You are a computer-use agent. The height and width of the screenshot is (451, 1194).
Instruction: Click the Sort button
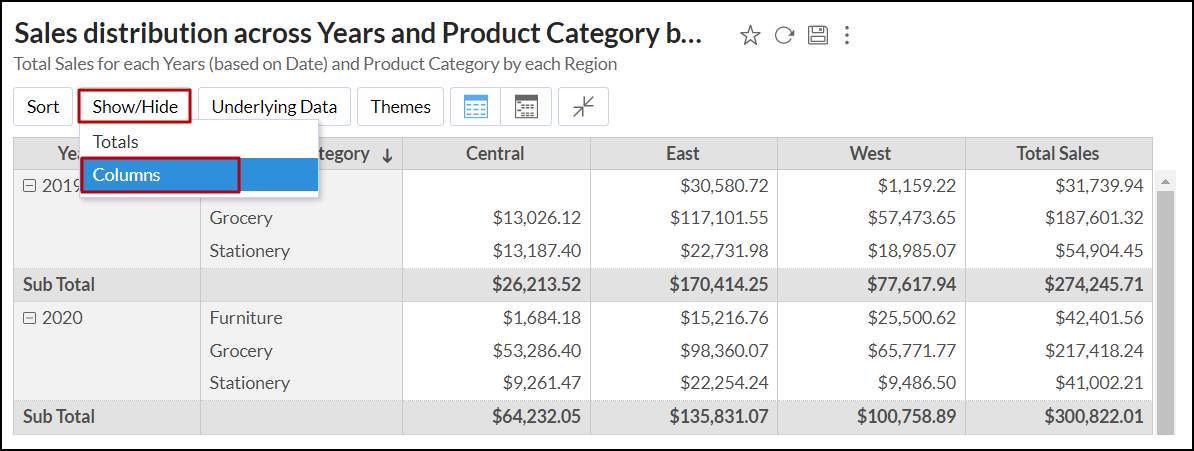click(43, 107)
